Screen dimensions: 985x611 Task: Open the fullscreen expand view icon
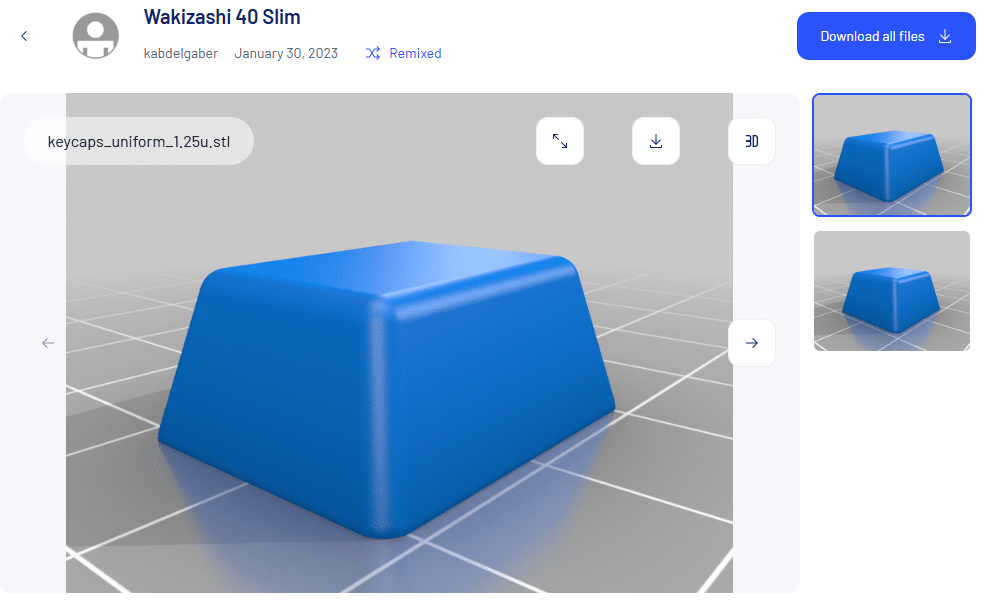560,142
